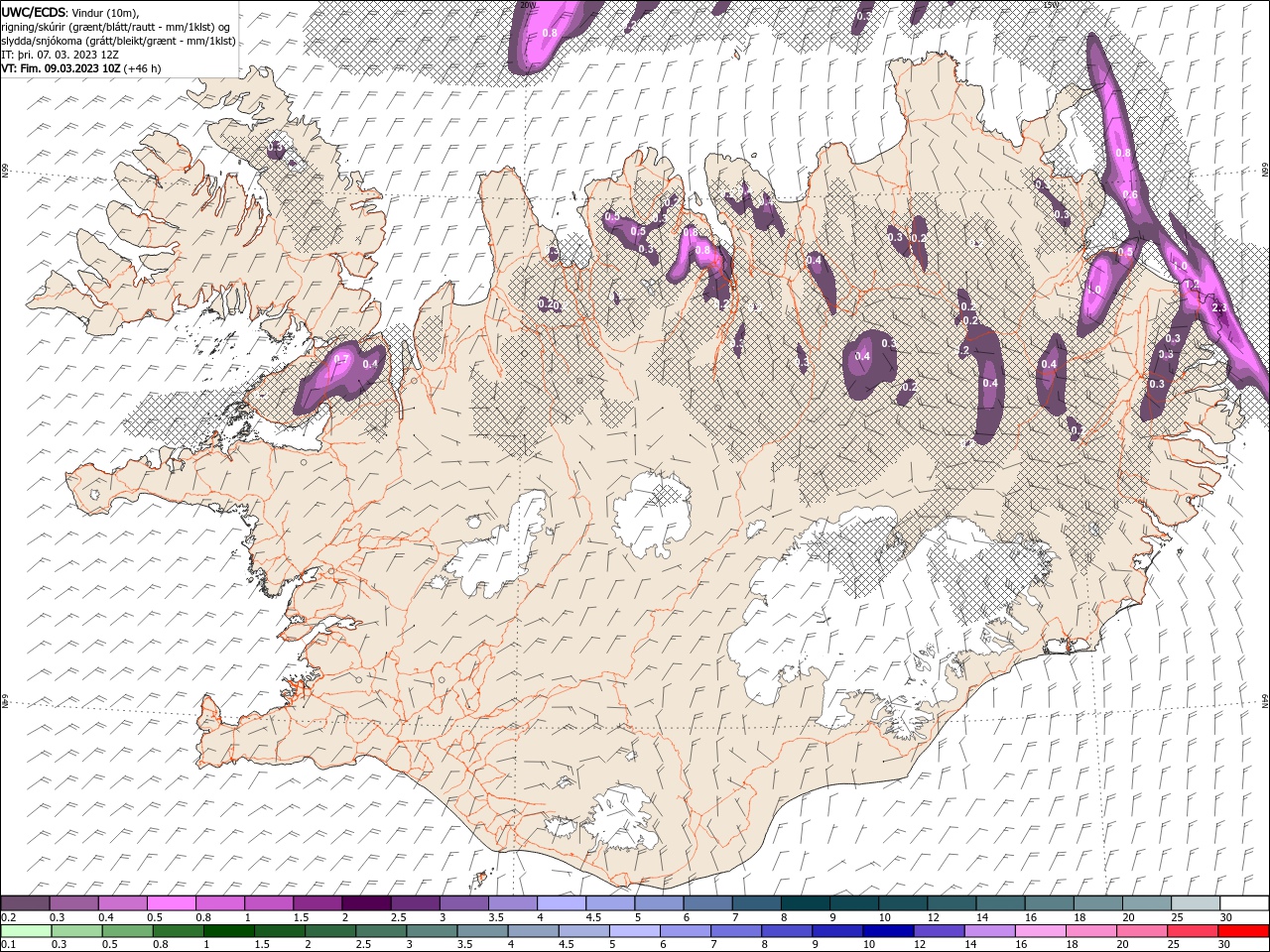
Task: Choose the rain legend swatch starting at 8
Action: pos(786,931)
